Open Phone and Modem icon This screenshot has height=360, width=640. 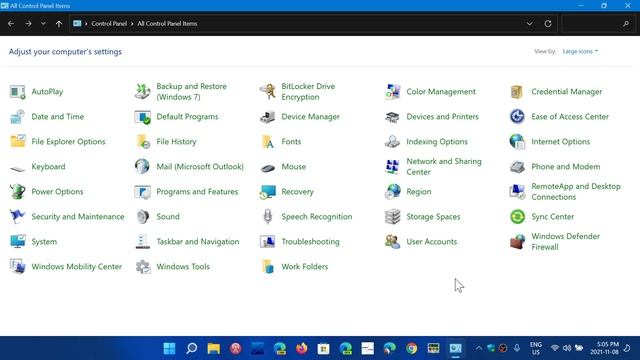tap(517, 167)
